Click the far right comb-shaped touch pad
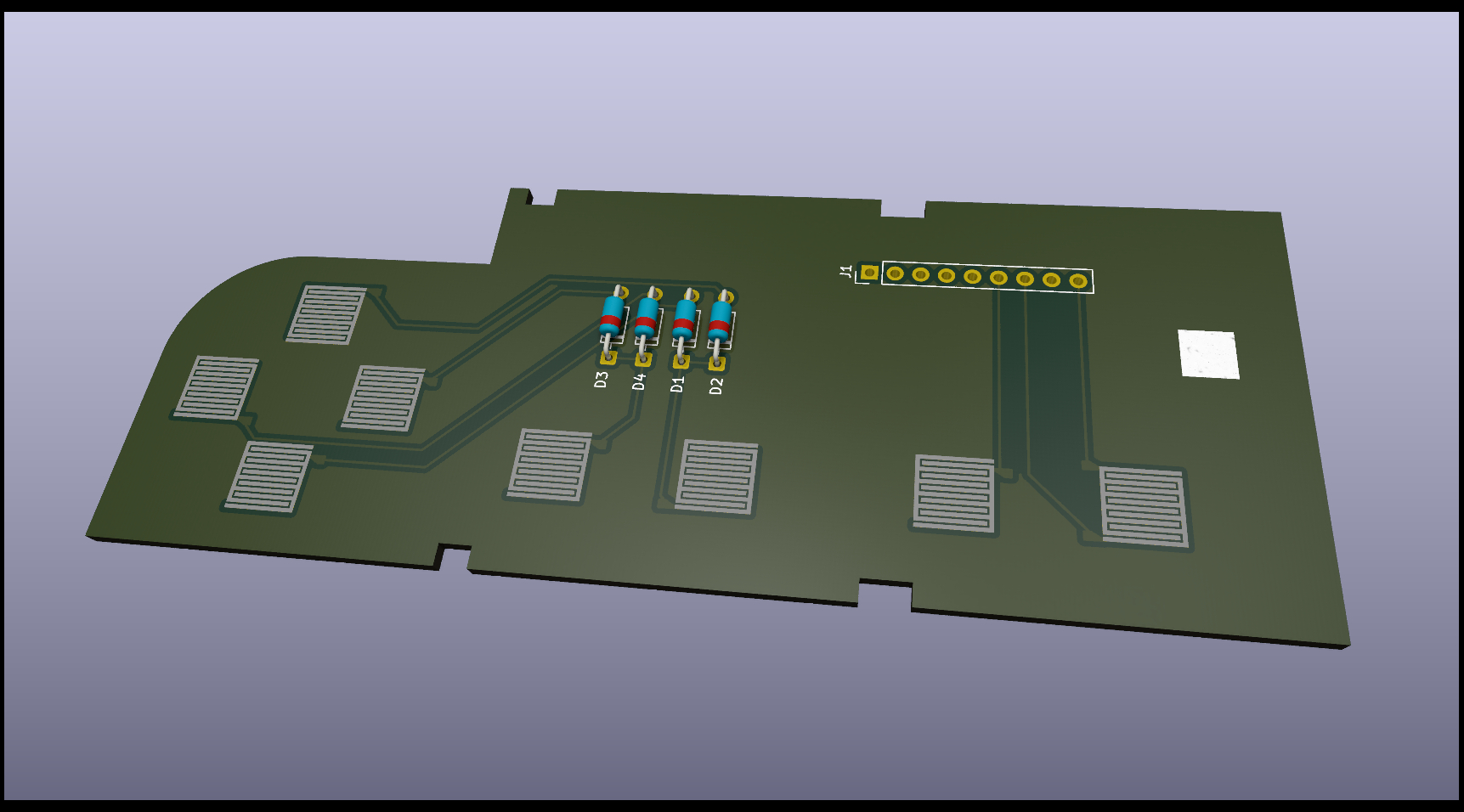This screenshot has height=812, width=1464. click(1143, 506)
